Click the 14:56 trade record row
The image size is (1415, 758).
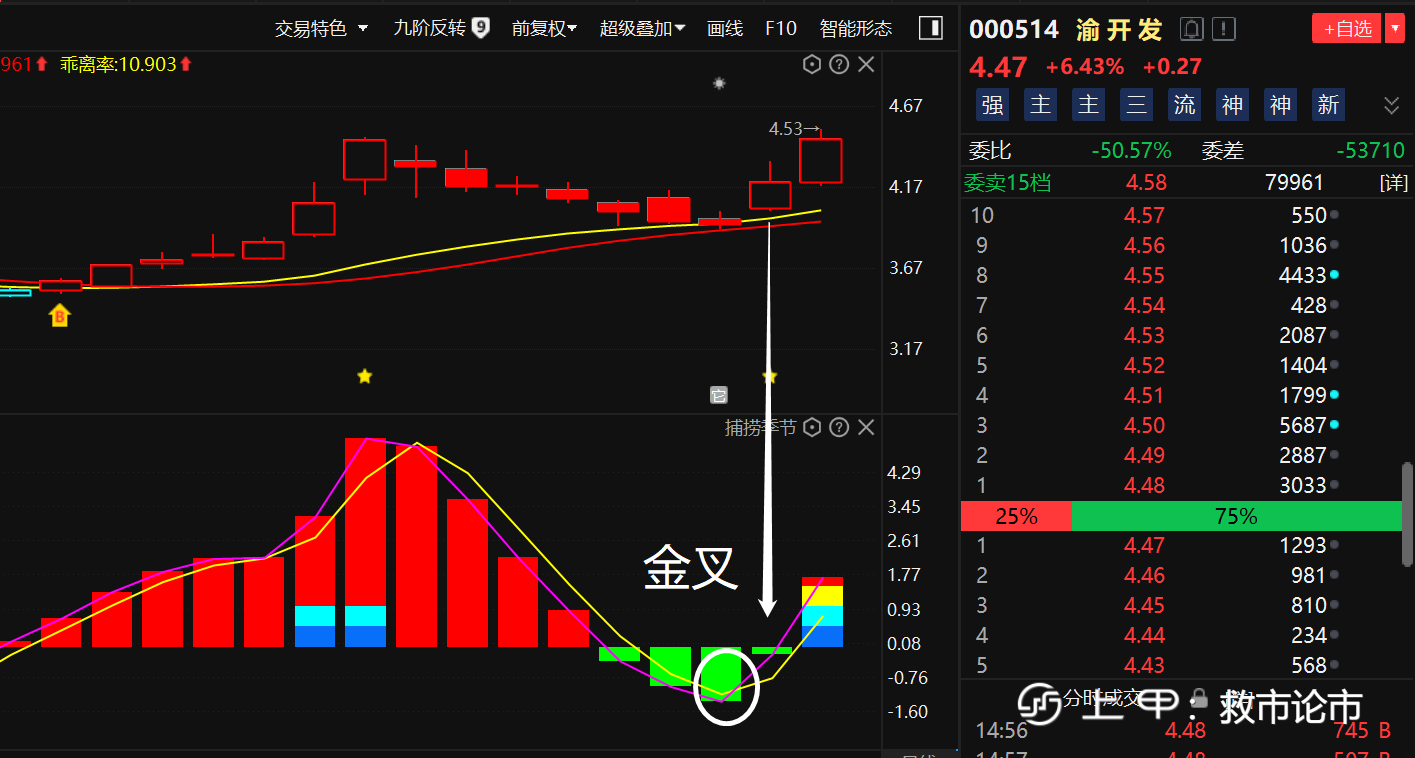pos(1181,731)
